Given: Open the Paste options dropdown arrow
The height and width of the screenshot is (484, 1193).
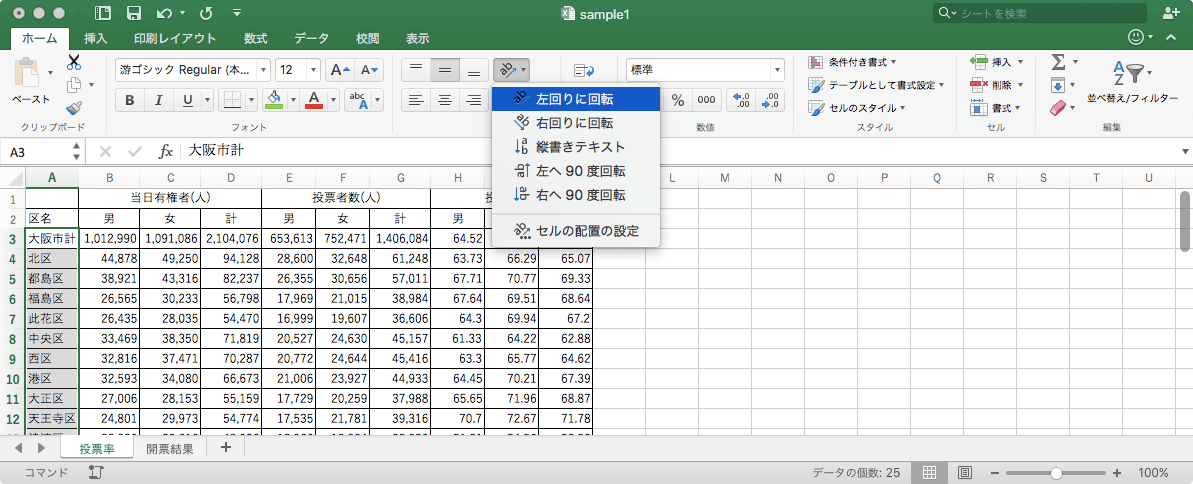Looking at the screenshot, I should [x=50, y=72].
